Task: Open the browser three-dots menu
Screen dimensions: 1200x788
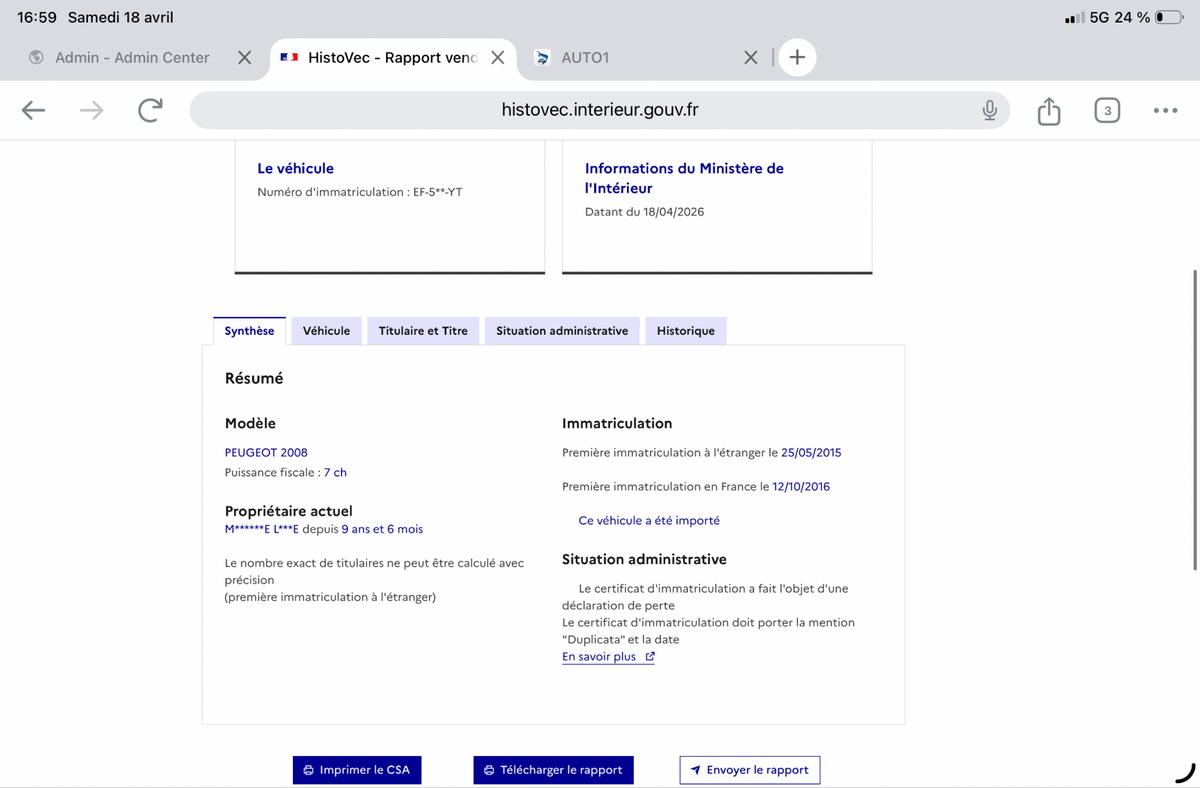Action: (1165, 110)
